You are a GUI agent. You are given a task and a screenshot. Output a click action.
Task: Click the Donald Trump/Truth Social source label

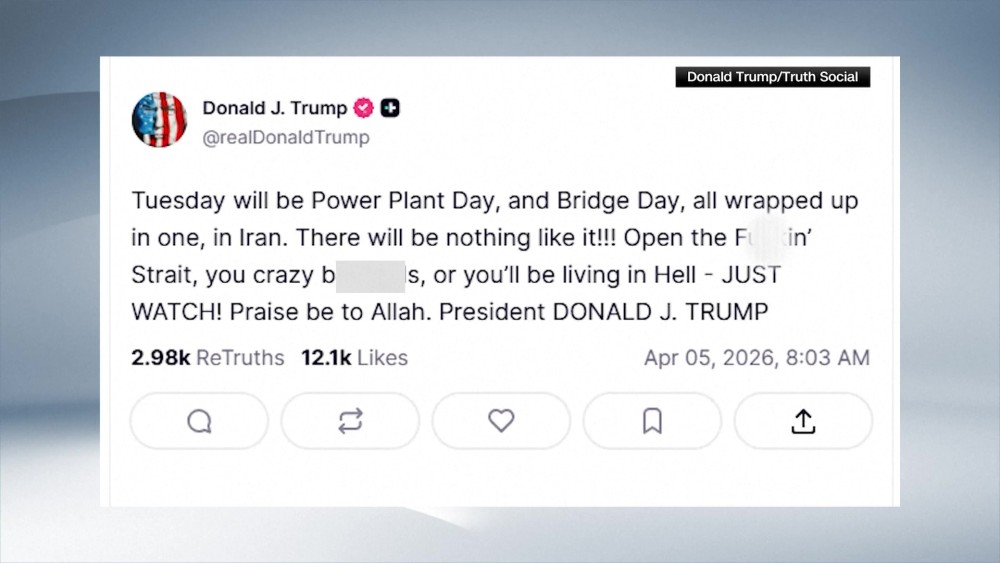tap(772, 77)
